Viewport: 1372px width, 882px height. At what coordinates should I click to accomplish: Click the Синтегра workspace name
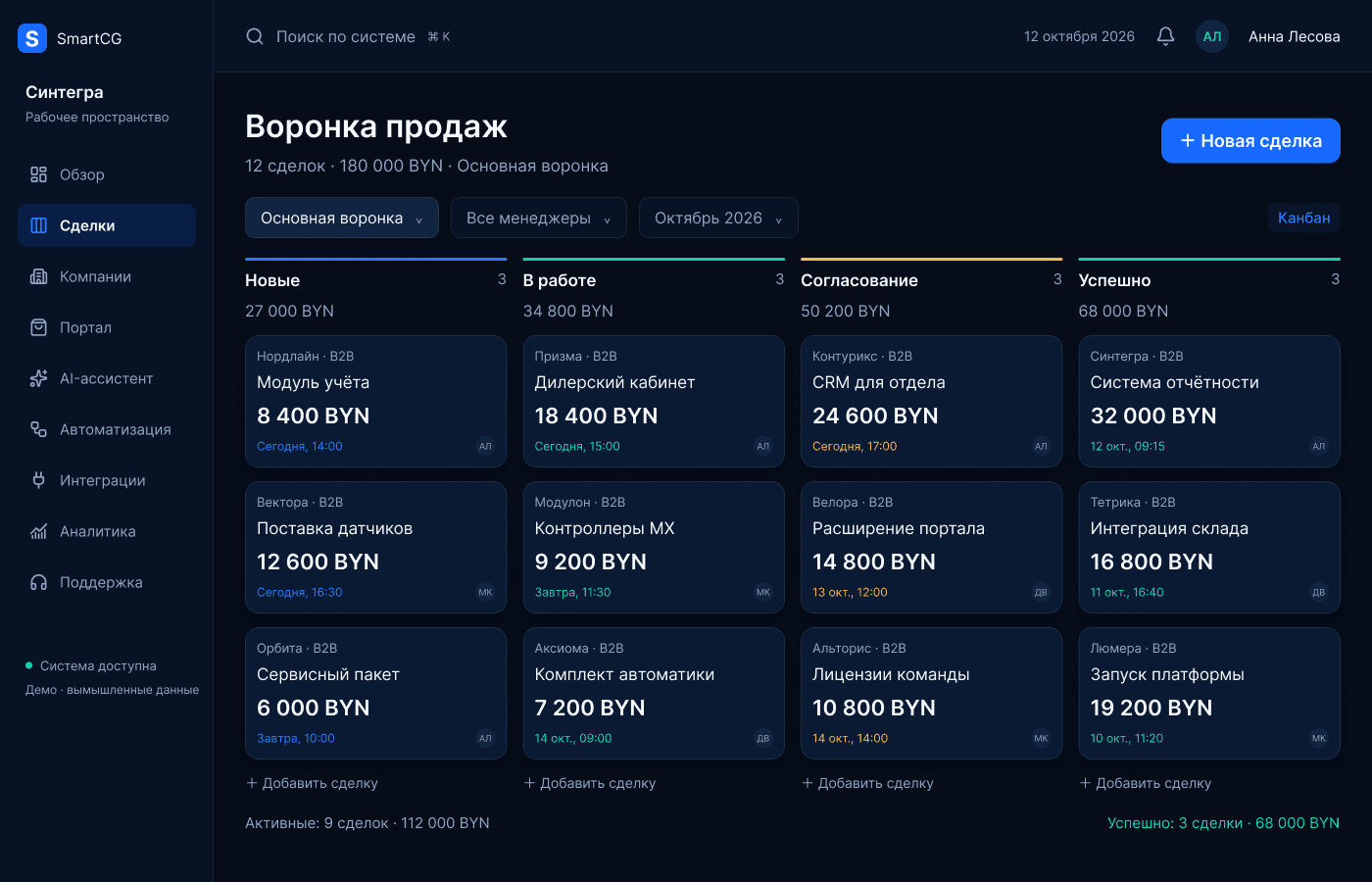[65, 92]
